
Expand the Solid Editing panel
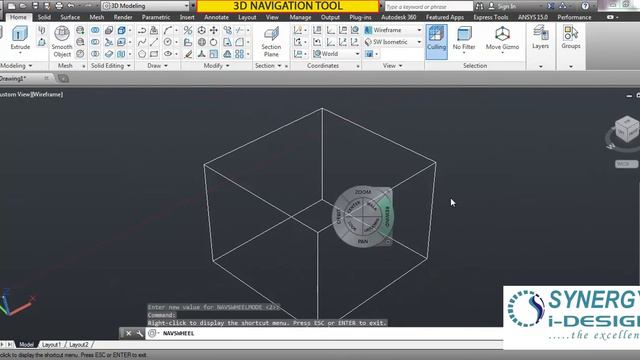(x=110, y=66)
